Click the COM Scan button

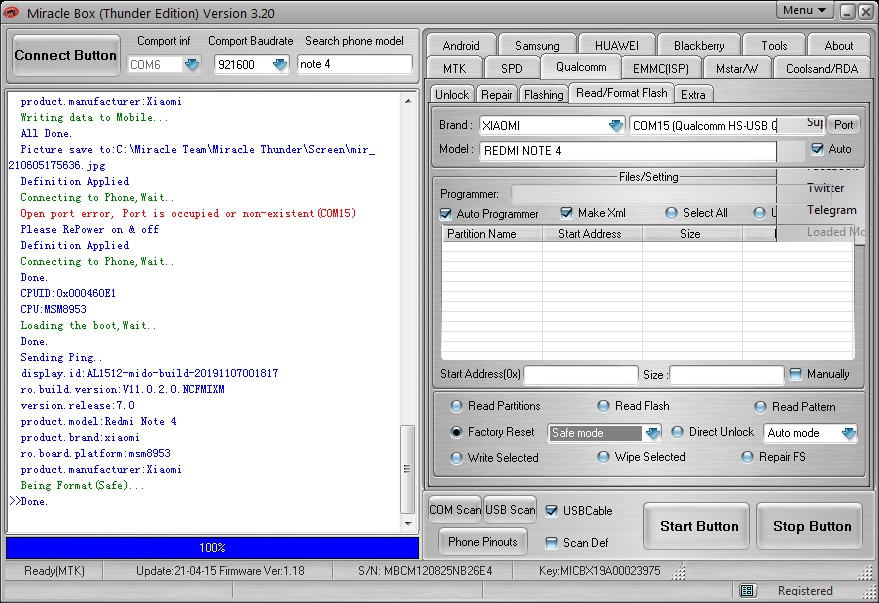coord(455,509)
